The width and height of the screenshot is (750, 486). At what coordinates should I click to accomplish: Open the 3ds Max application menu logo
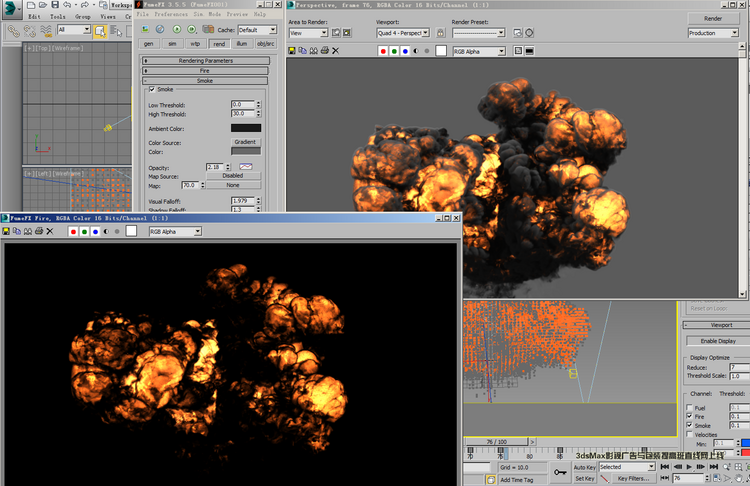(x=10, y=9)
